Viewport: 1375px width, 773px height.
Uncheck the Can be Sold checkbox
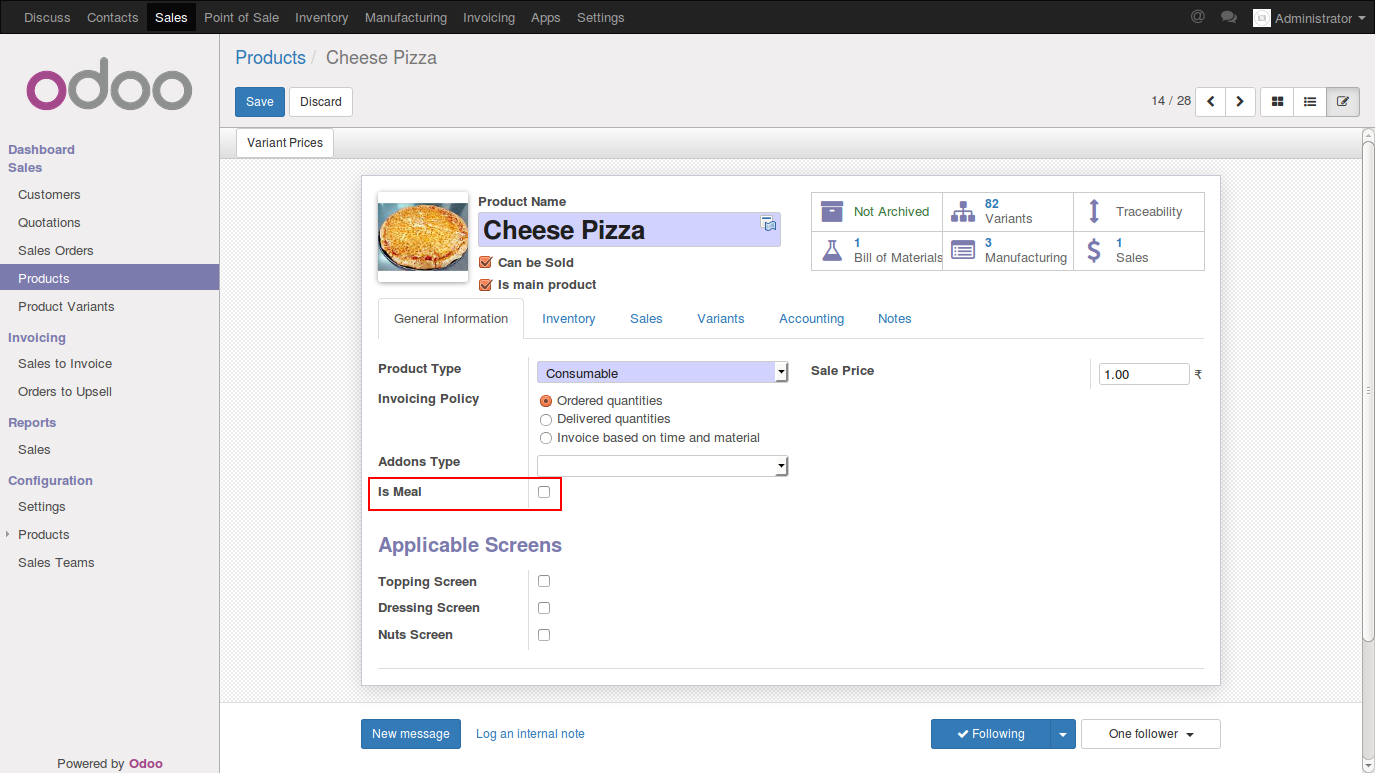(x=486, y=262)
